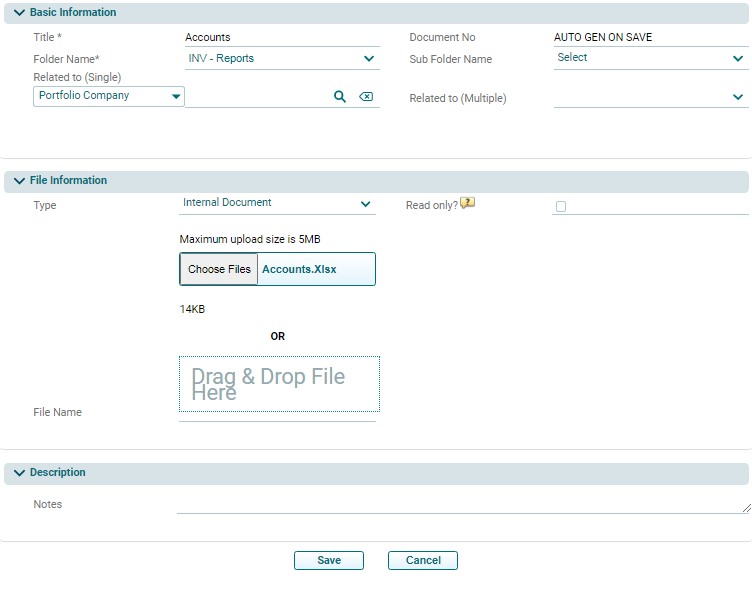Toggle the Read only checkbox
This screenshot has width=752, height=592.
[561, 207]
